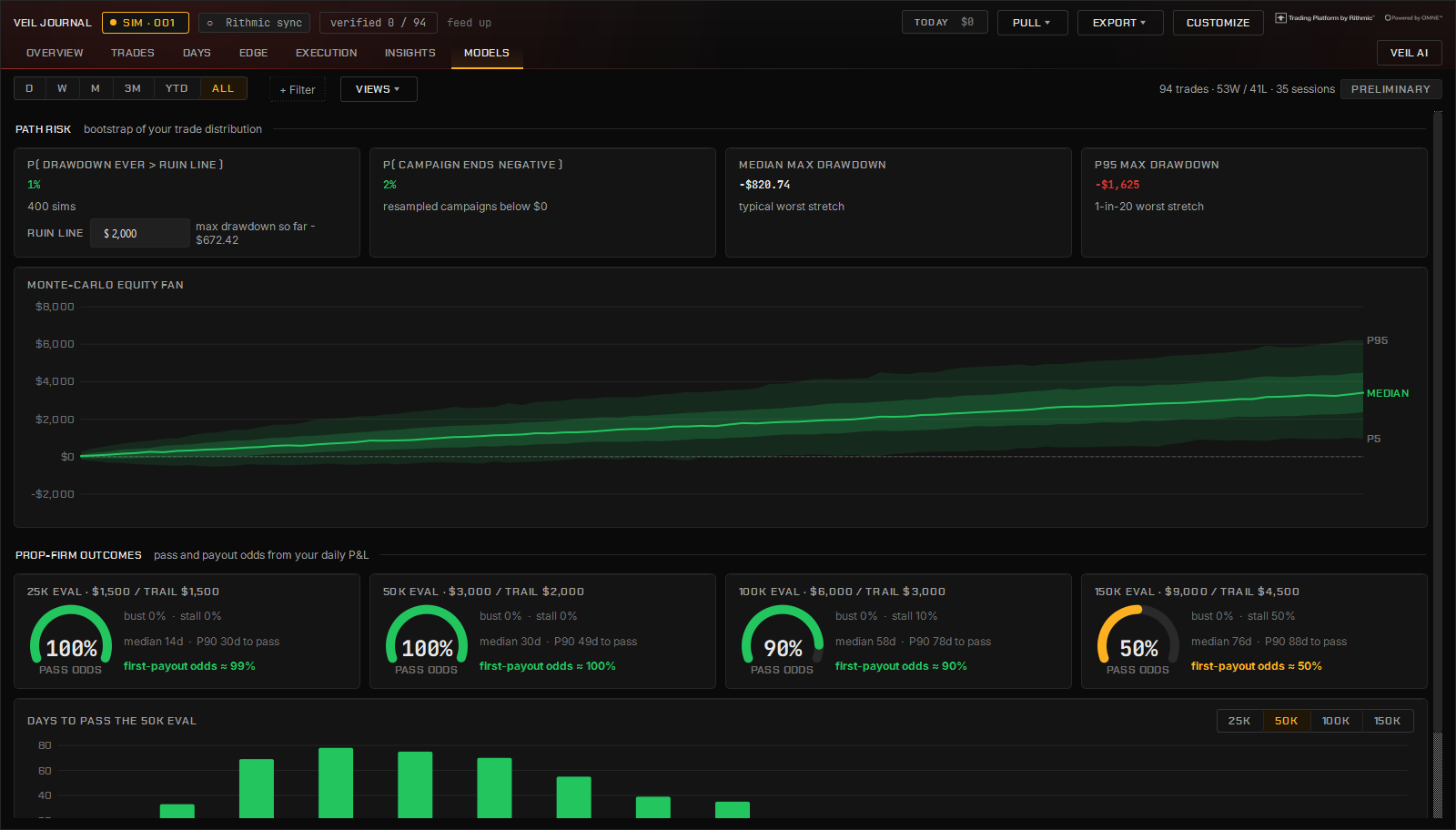
Task: Click the -$1,625 P95 drawdown value
Action: coord(1117,185)
